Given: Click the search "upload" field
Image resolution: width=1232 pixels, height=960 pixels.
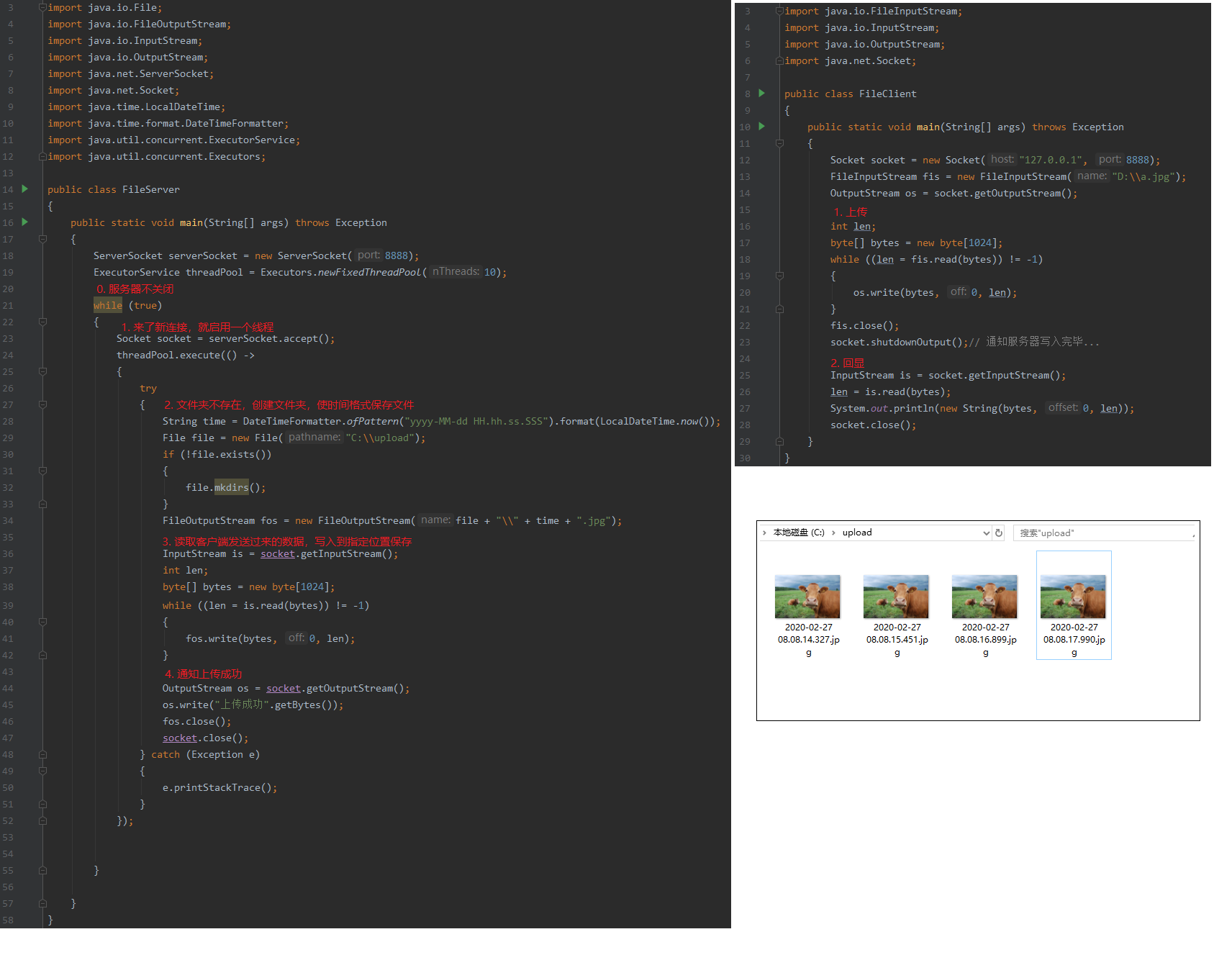Looking at the screenshot, I should tap(1101, 533).
